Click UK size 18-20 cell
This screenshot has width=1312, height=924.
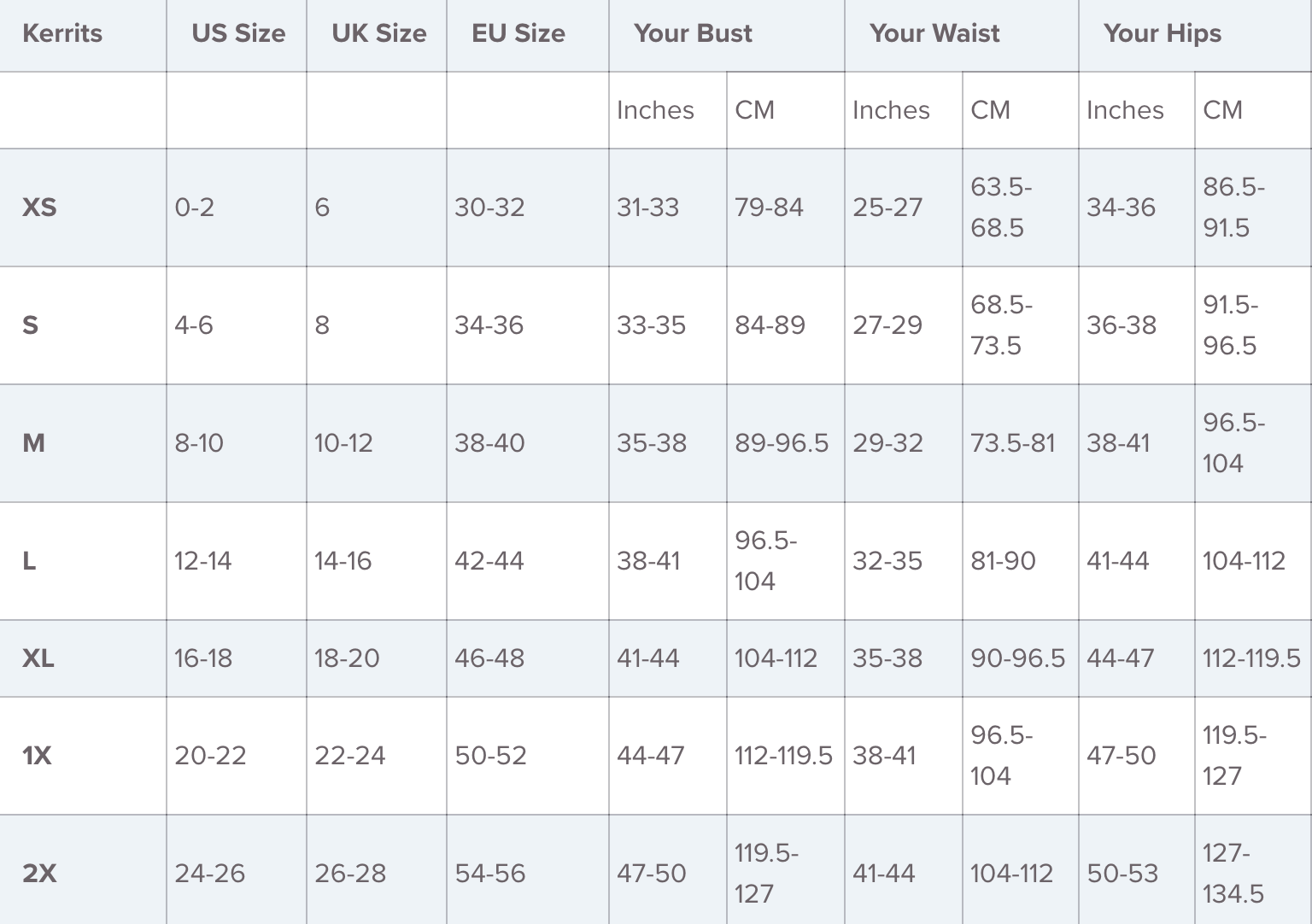pyautogui.click(x=347, y=658)
